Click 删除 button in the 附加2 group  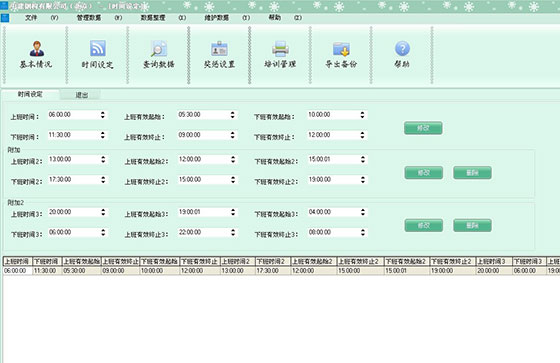tap(472, 225)
